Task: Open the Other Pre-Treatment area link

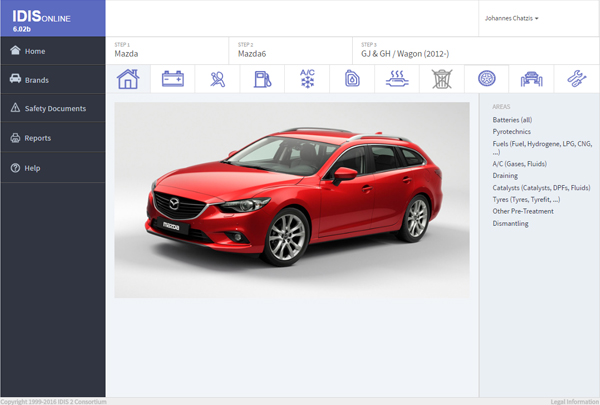Action: point(523,211)
